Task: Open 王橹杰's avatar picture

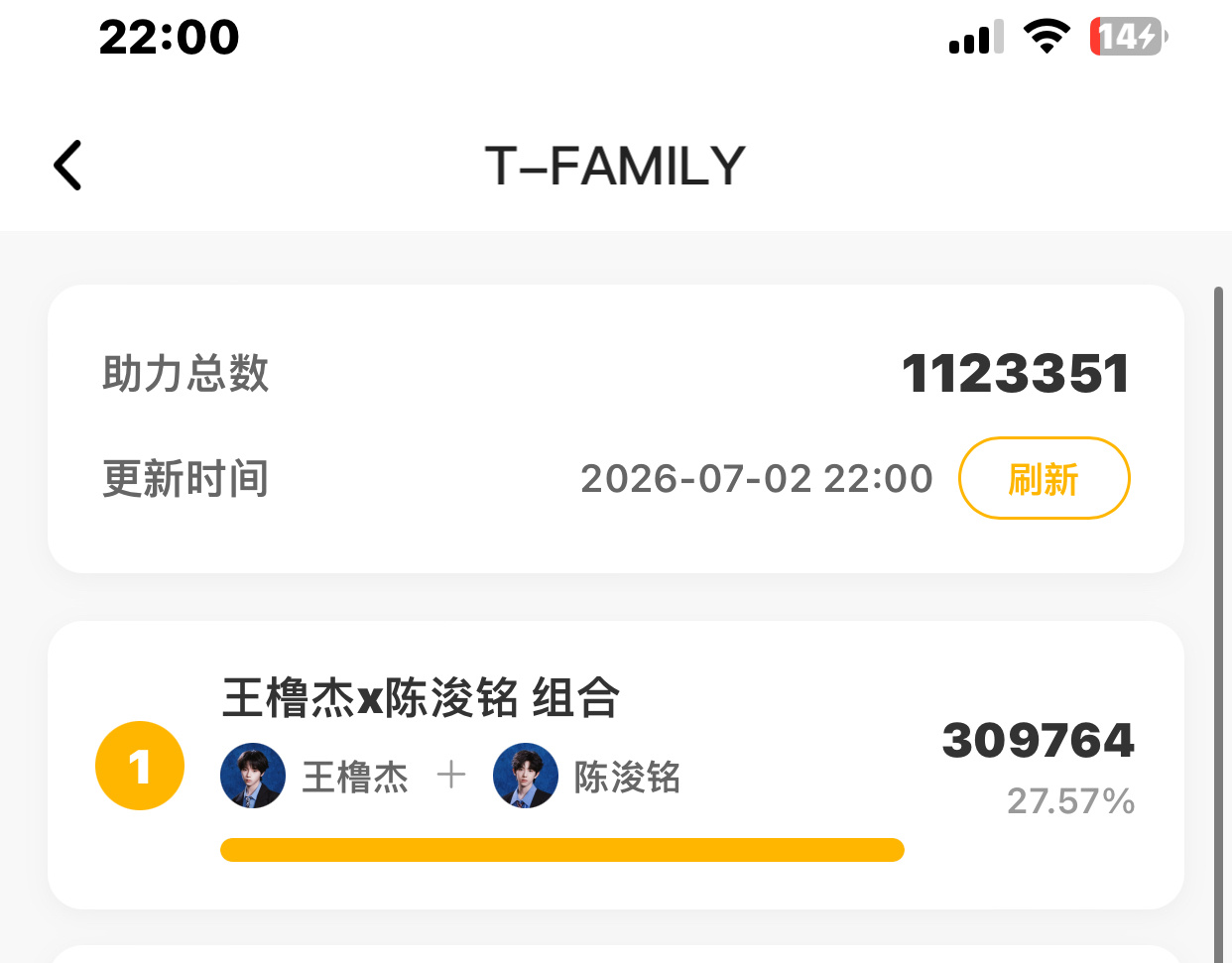Action: pos(253,776)
